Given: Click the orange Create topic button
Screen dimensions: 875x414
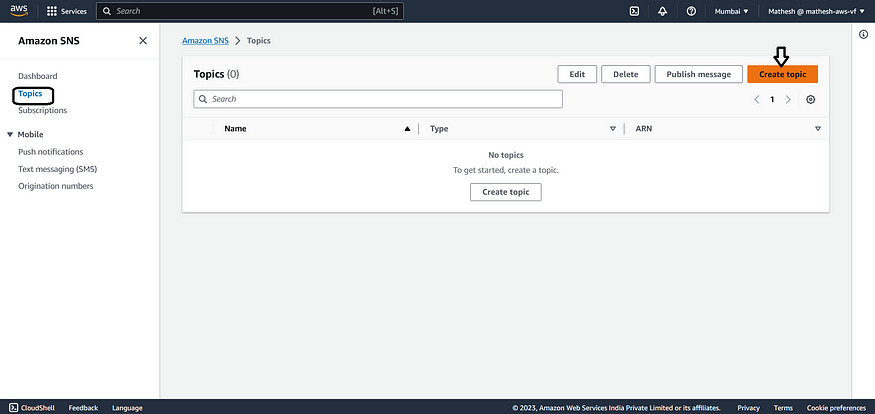Looking at the screenshot, I should 782,74.
